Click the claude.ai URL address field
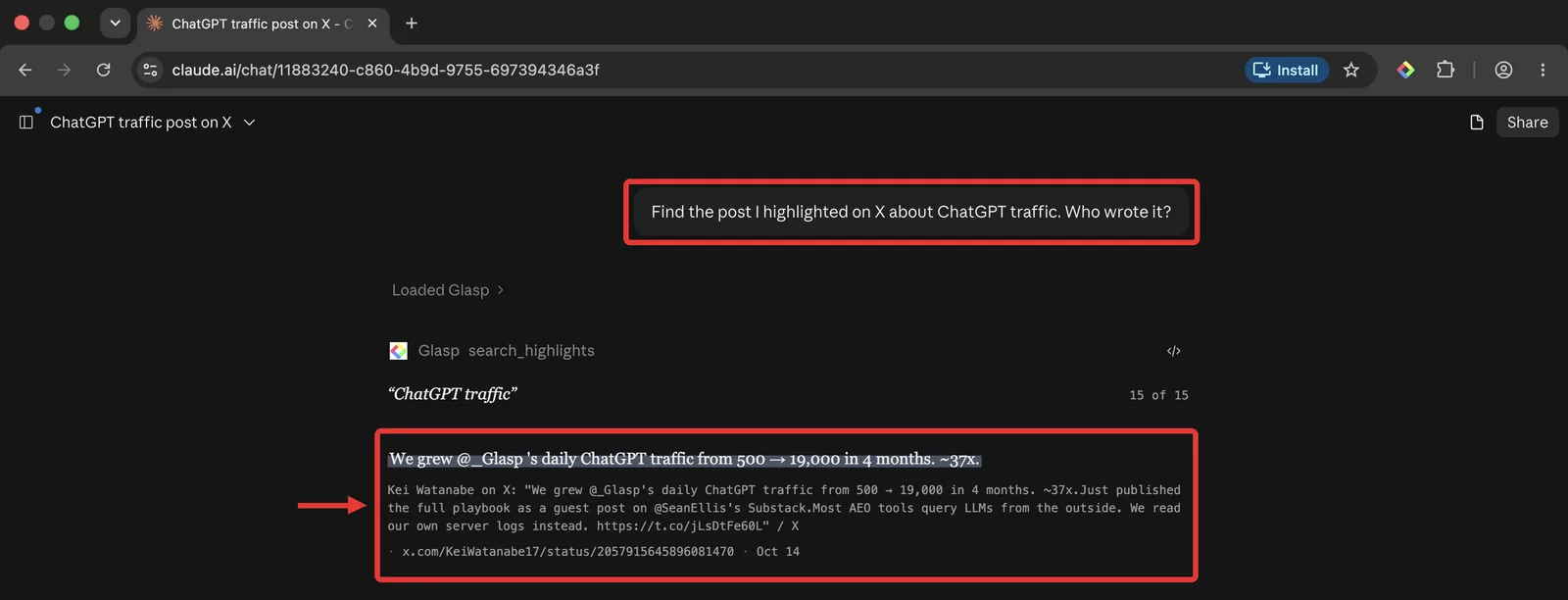Viewport: 1568px width, 600px height. coord(385,70)
